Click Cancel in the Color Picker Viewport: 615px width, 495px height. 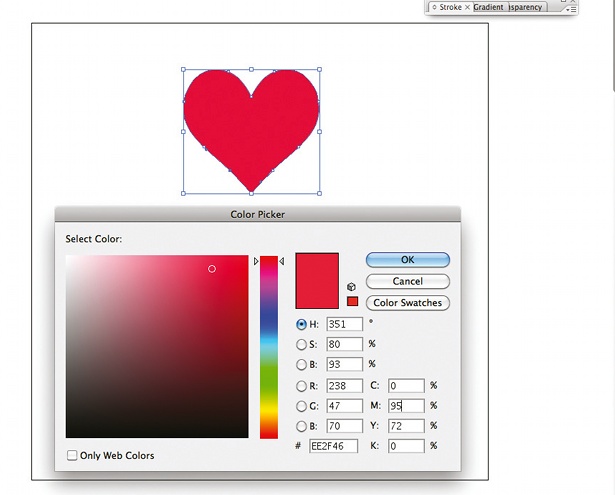tap(408, 281)
